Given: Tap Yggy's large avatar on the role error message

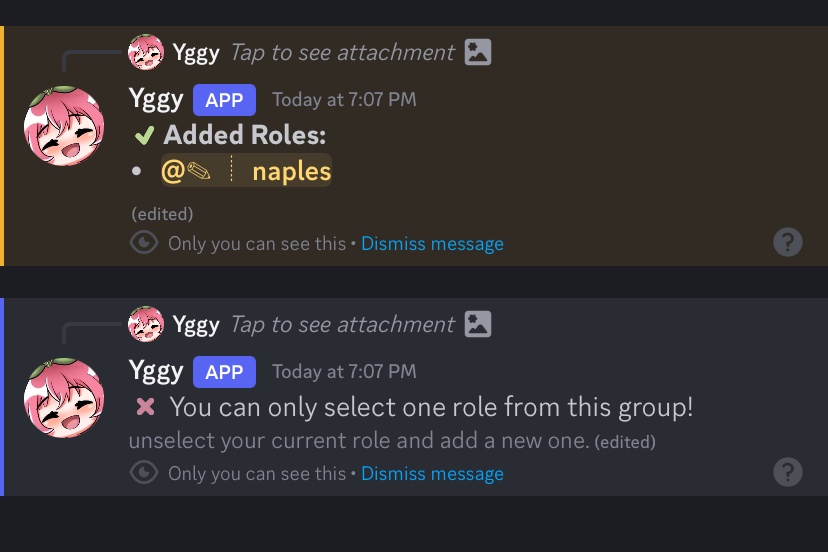Looking at the screenshot, I should 64,398.
